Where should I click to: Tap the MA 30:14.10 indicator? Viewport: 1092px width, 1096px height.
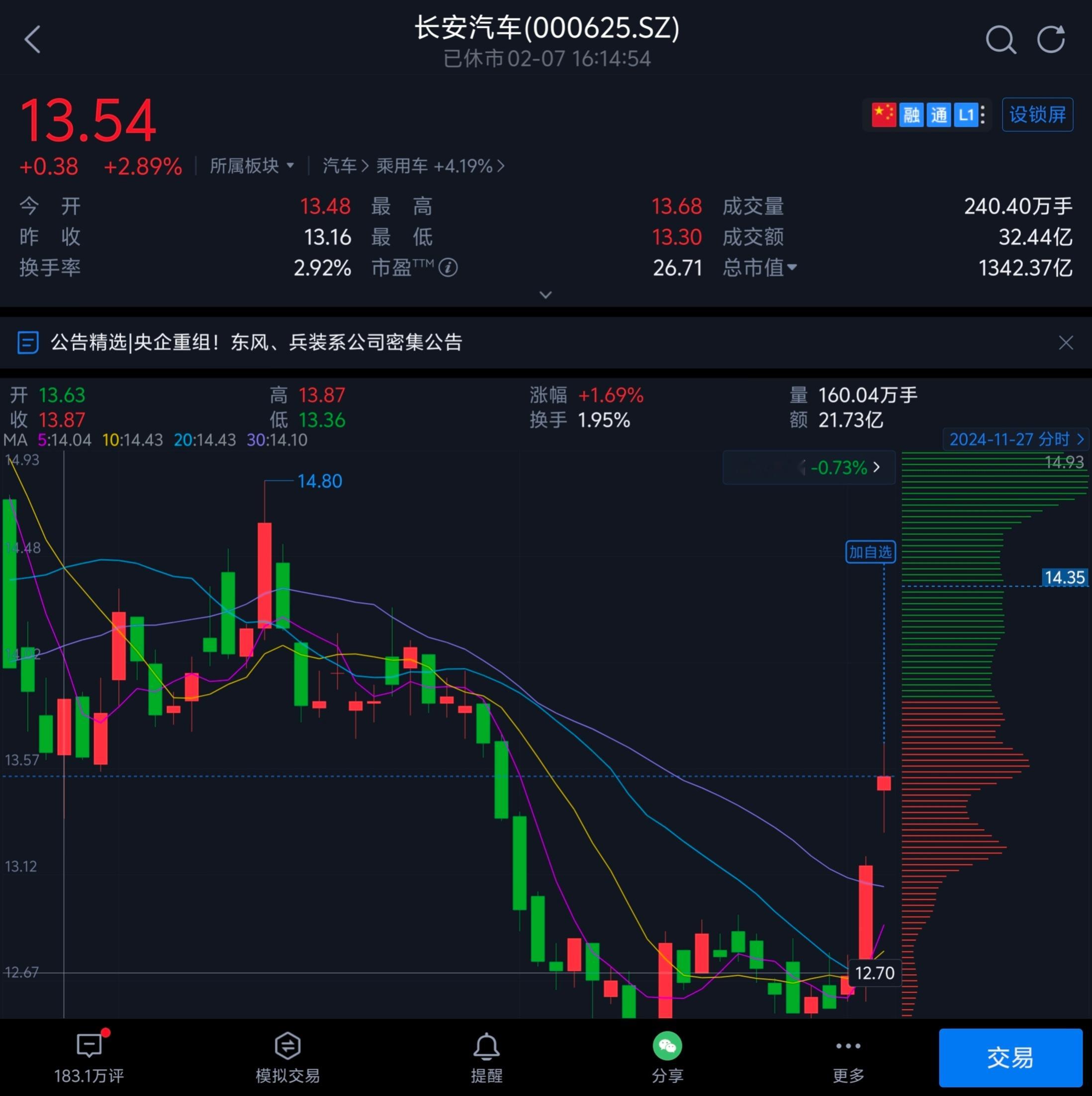[277, 440]
